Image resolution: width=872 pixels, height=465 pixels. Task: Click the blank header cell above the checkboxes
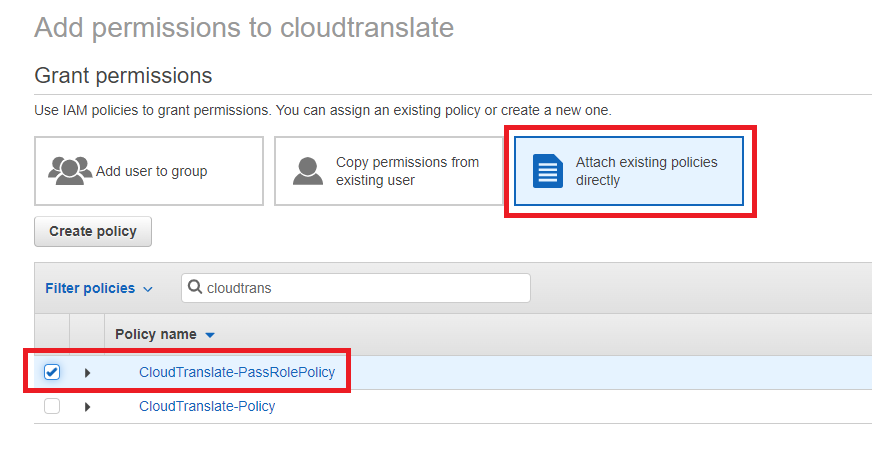coord(52,334)
